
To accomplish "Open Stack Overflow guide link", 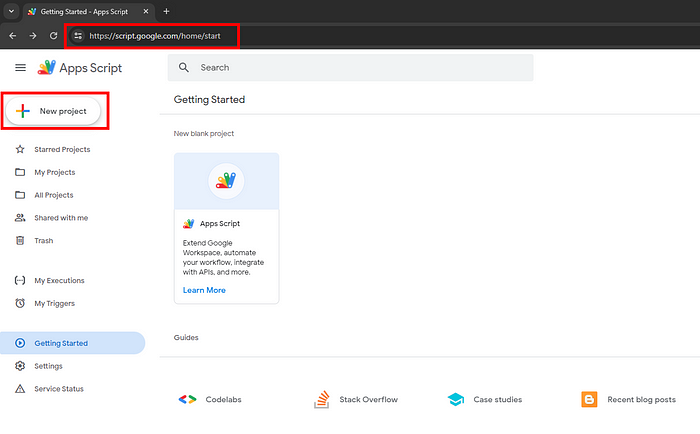I will [x=368, y=400].
